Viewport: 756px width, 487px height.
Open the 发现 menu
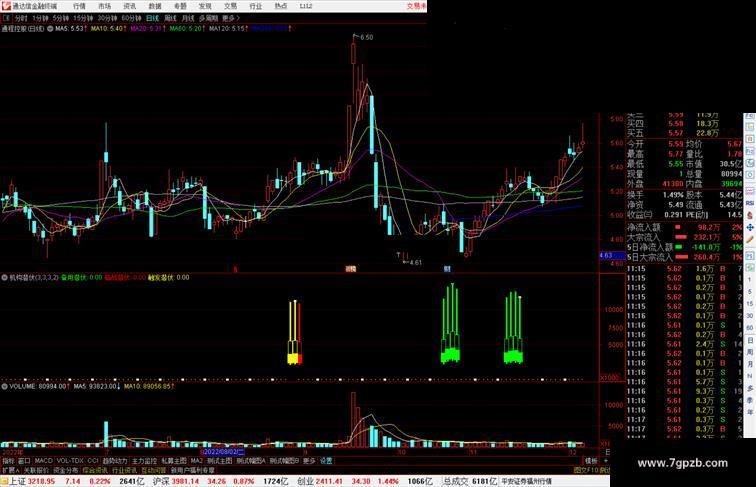(x=205, y=6)
